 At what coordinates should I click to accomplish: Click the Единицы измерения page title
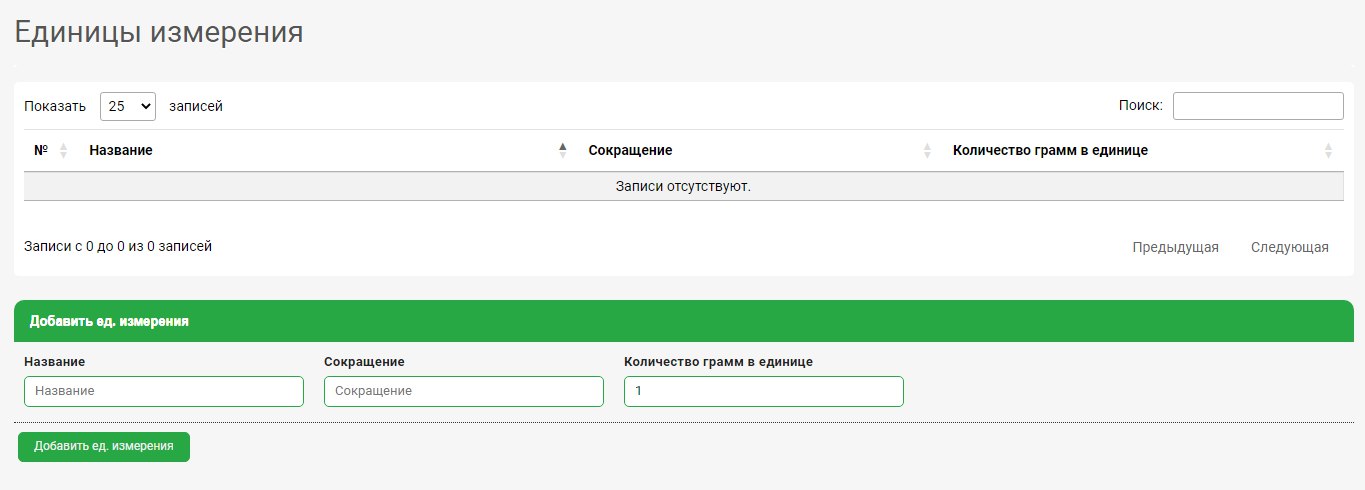coord(158,32)
